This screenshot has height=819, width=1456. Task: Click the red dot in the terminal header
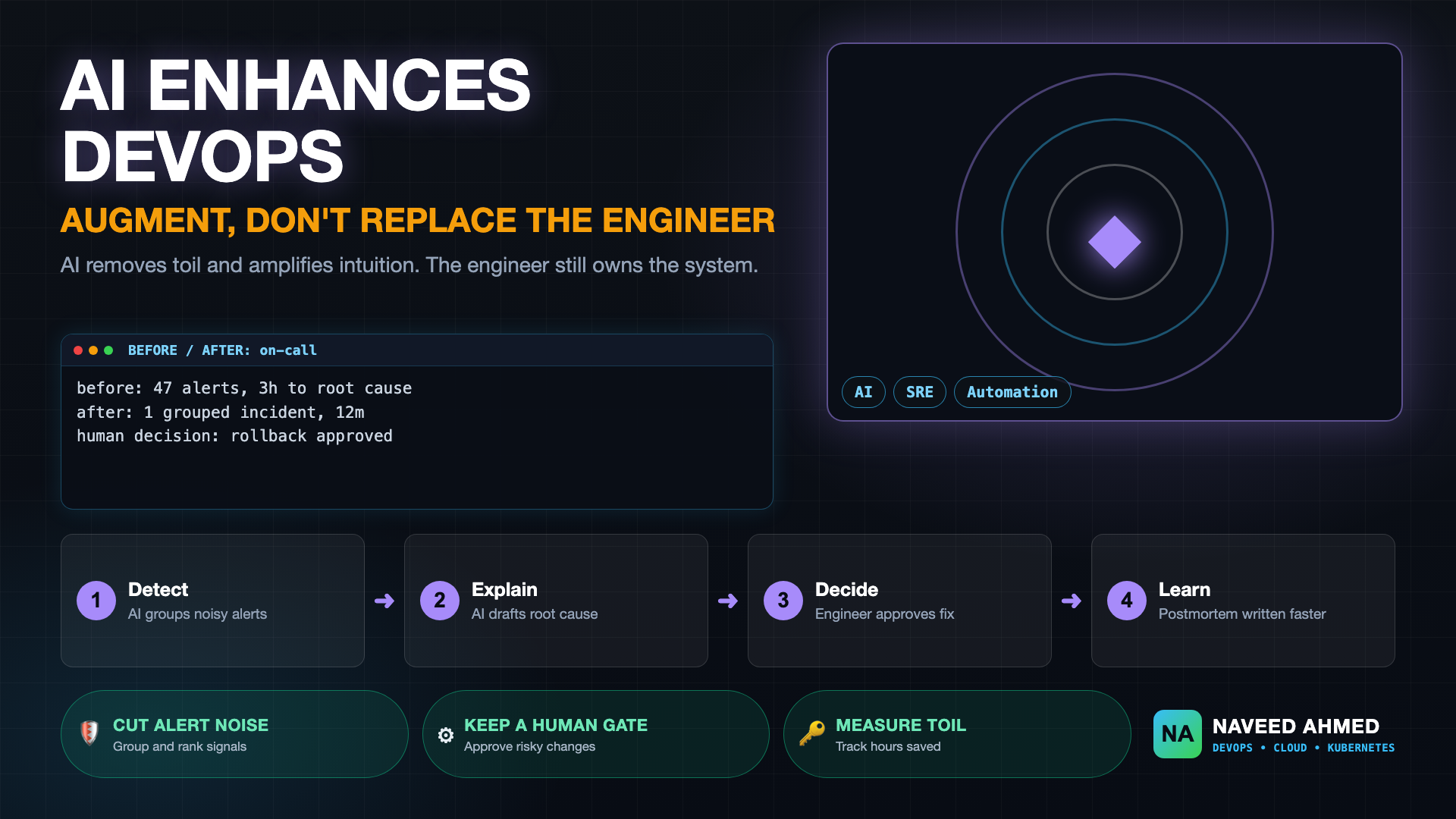pos(78,350)
